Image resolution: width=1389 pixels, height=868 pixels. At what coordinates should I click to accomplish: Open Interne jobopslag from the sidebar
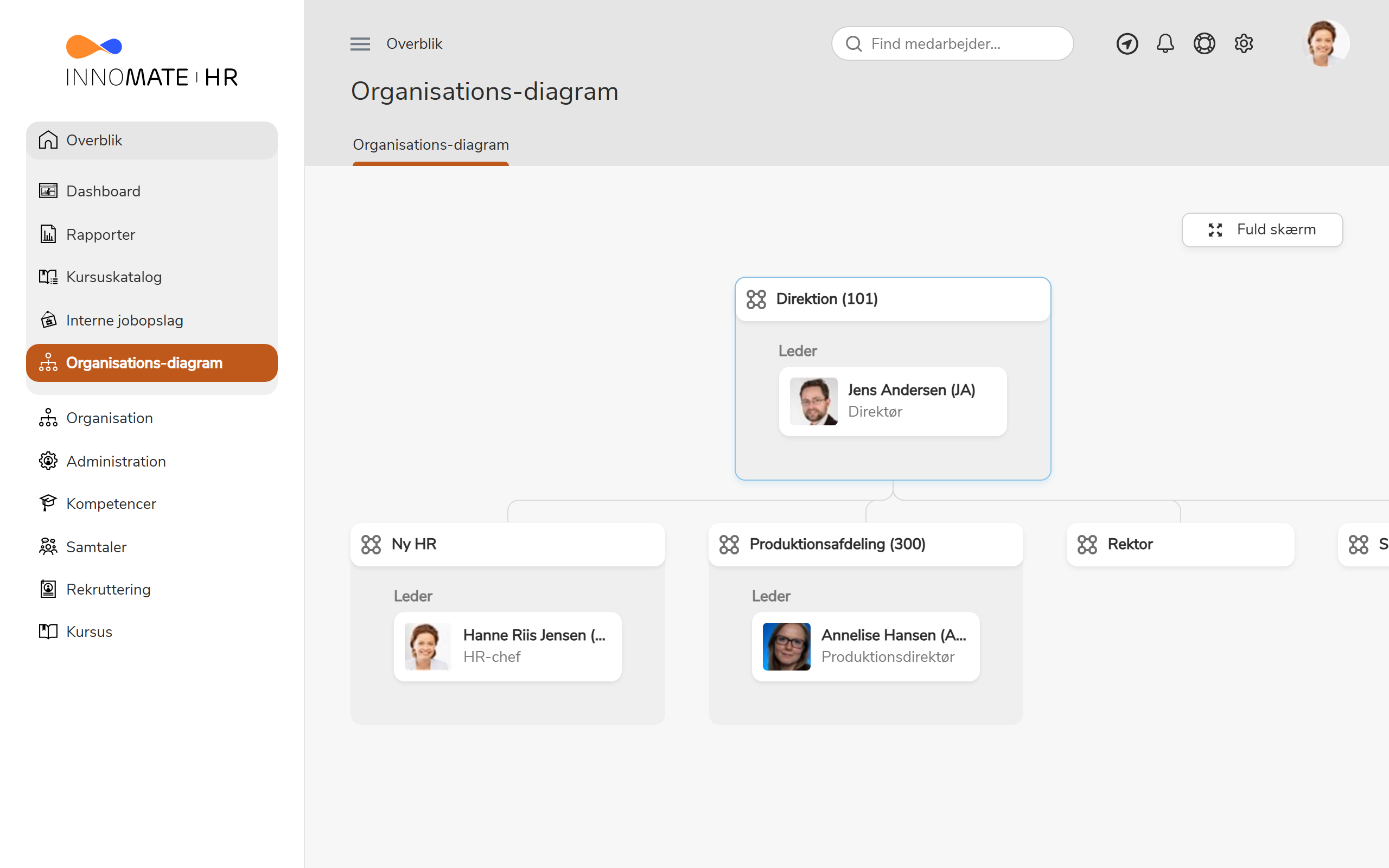click(x=151, y=320)
